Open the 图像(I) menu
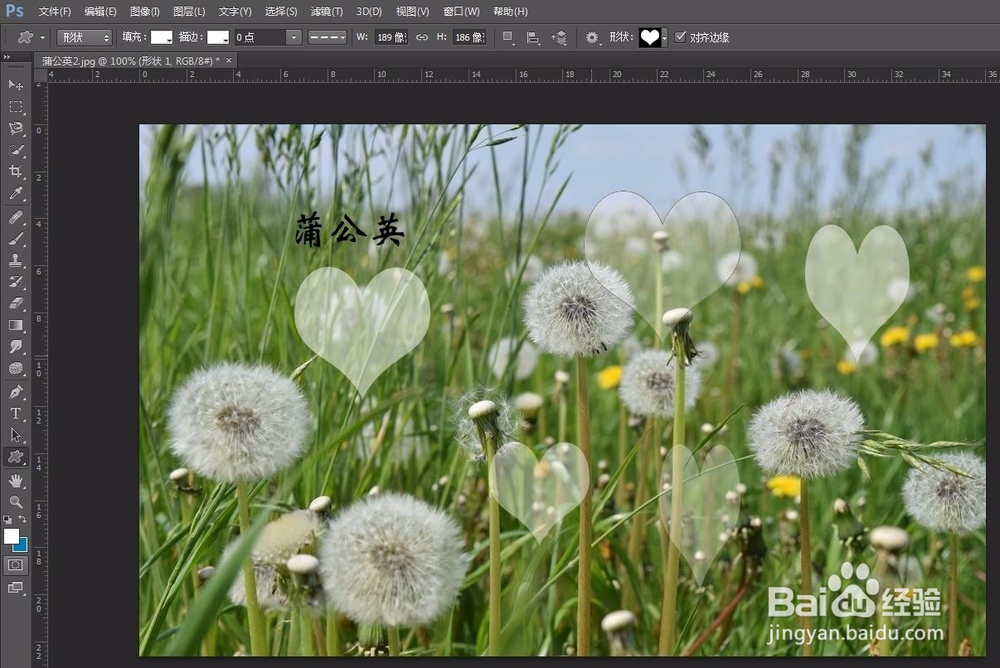1000x668 pixels. (145, 11)
